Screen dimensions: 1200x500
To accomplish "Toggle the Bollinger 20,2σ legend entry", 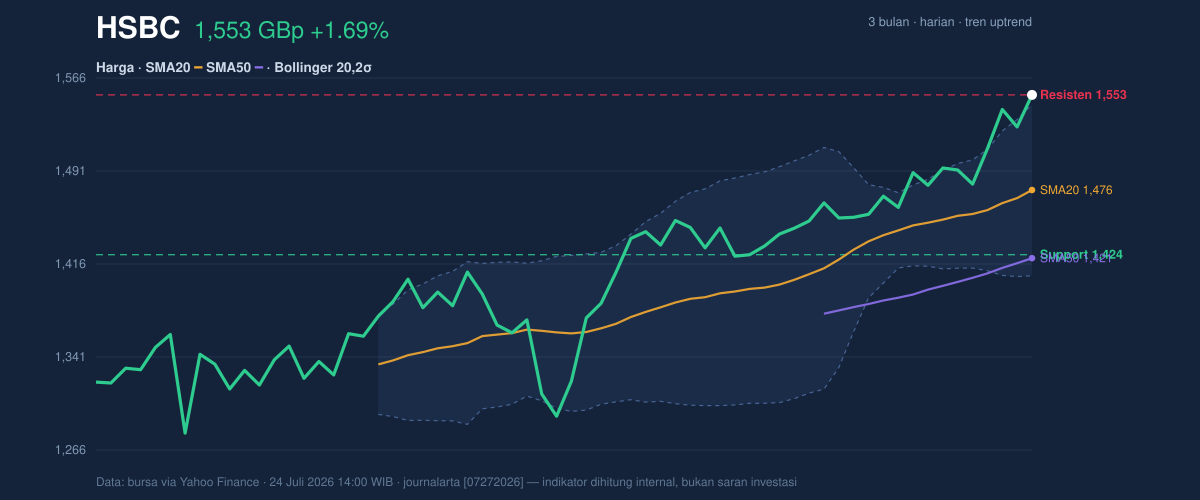I will 324,68.
